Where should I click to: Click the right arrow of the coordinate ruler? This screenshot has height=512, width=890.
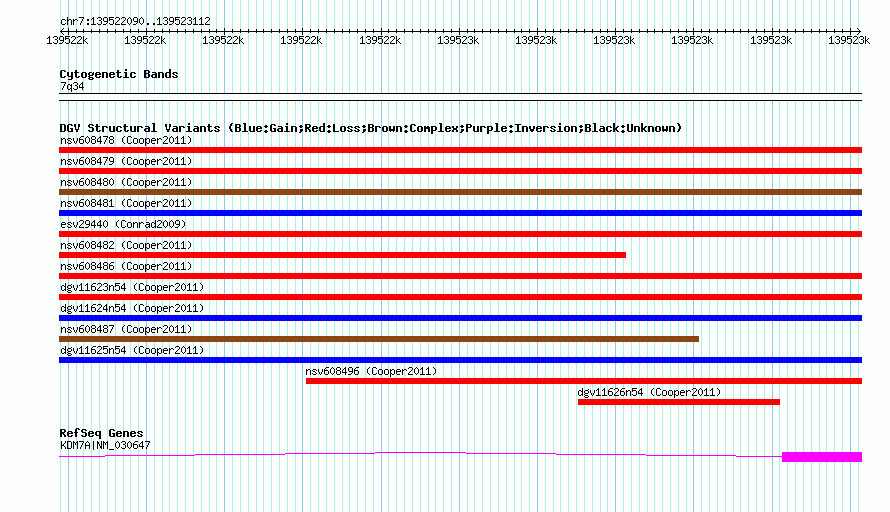[x=858, y=31]
